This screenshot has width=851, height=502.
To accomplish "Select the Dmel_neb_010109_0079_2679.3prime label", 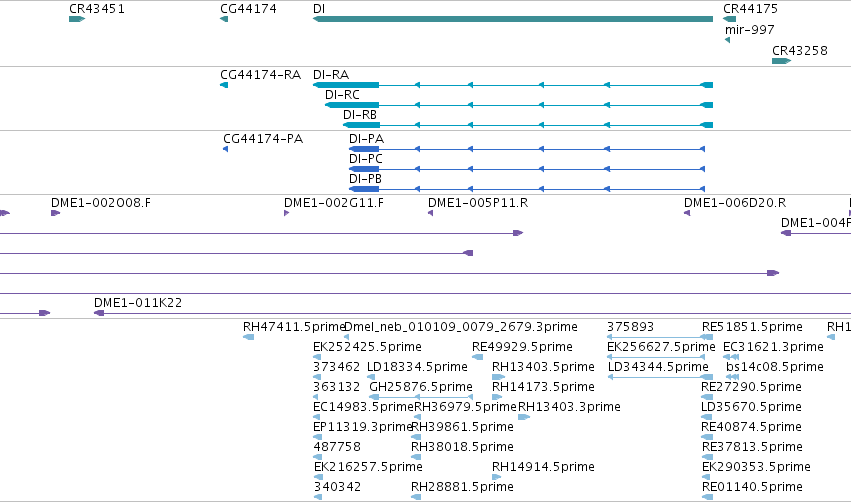I will click(461, 327).
